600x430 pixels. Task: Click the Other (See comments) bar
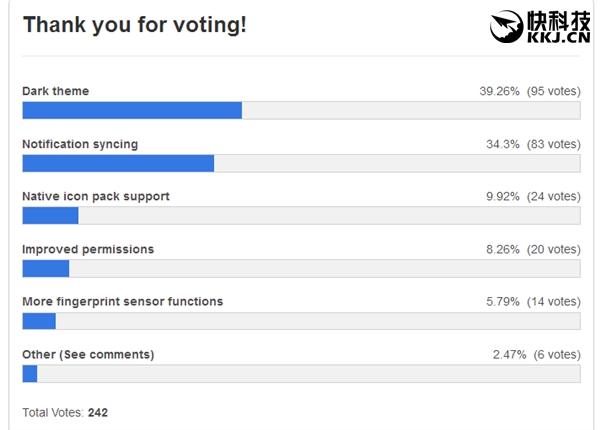pos(300,374)
